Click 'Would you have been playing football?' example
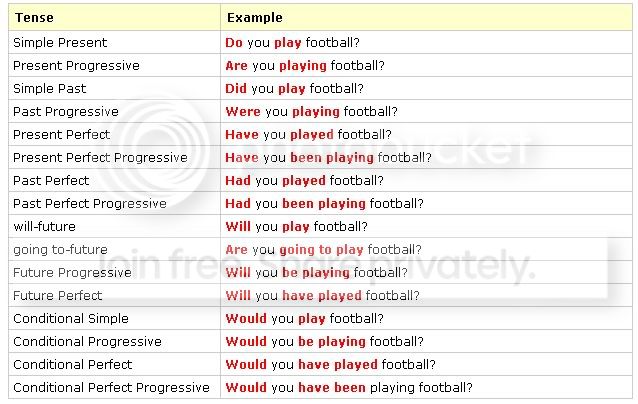The height and width of the screenshot is (404, 638). [x=349, y=388]
